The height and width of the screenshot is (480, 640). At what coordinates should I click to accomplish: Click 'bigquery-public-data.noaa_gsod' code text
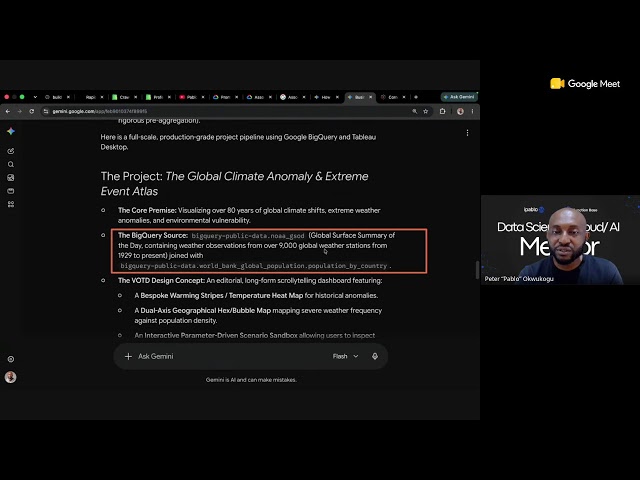tap(248, 236)
